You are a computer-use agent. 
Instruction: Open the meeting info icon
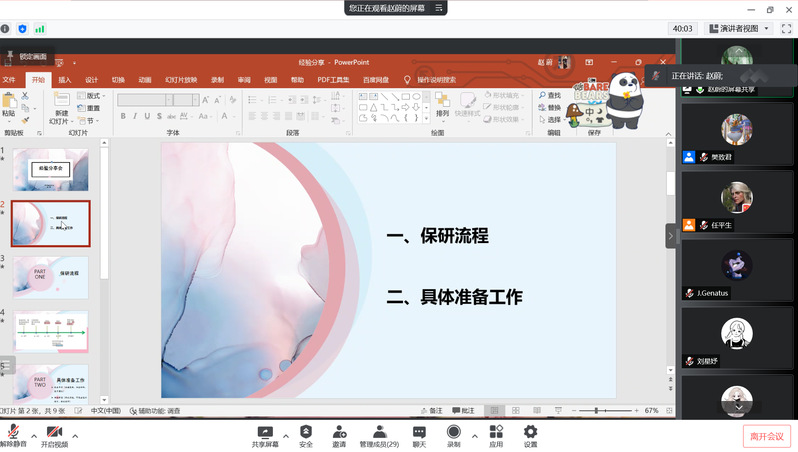pyautogui.click(x=6, y=29)
